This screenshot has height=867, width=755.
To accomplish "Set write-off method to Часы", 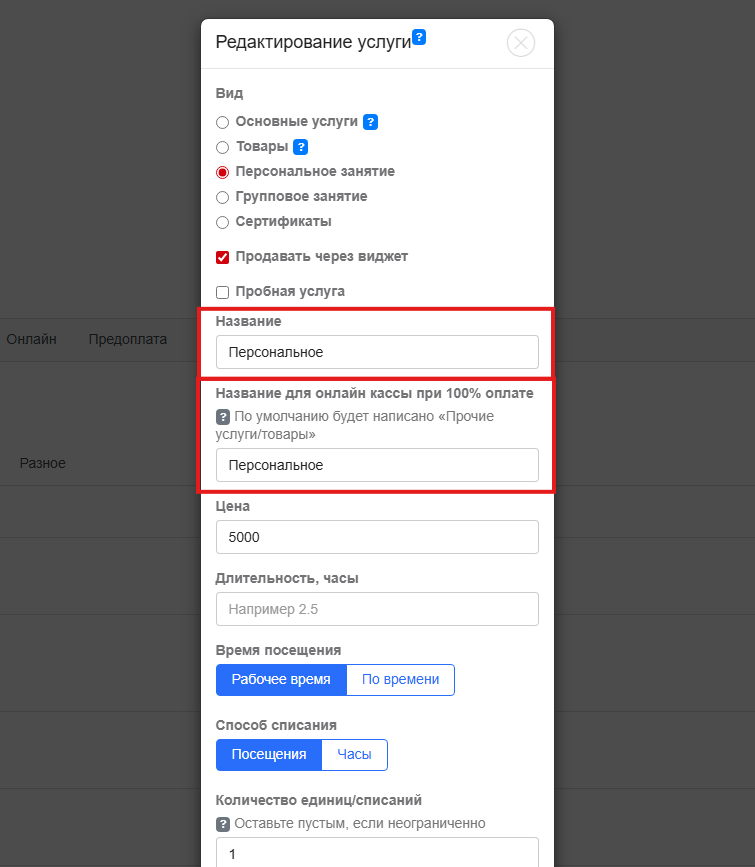I will [x=354, y=755].
